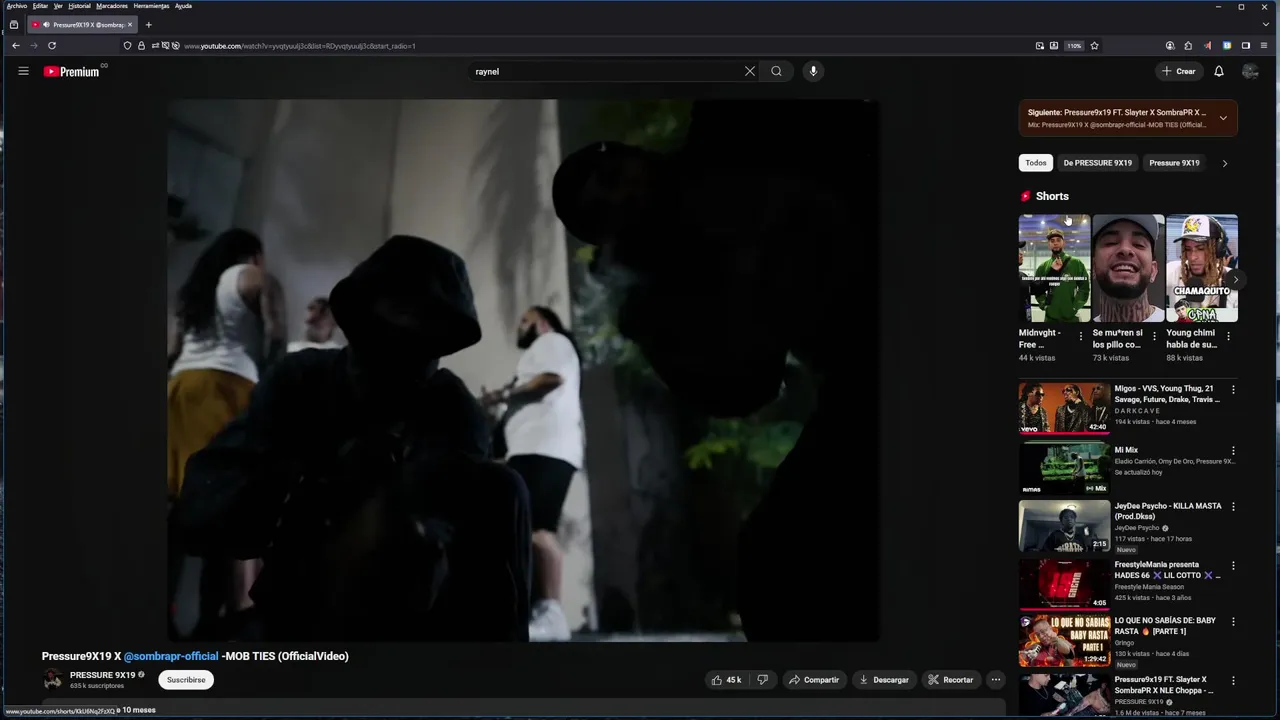Image resolution: width=1280 pixels, height=720 pixels.
Task: Open the Crear button
Action: pos(1178,71)
